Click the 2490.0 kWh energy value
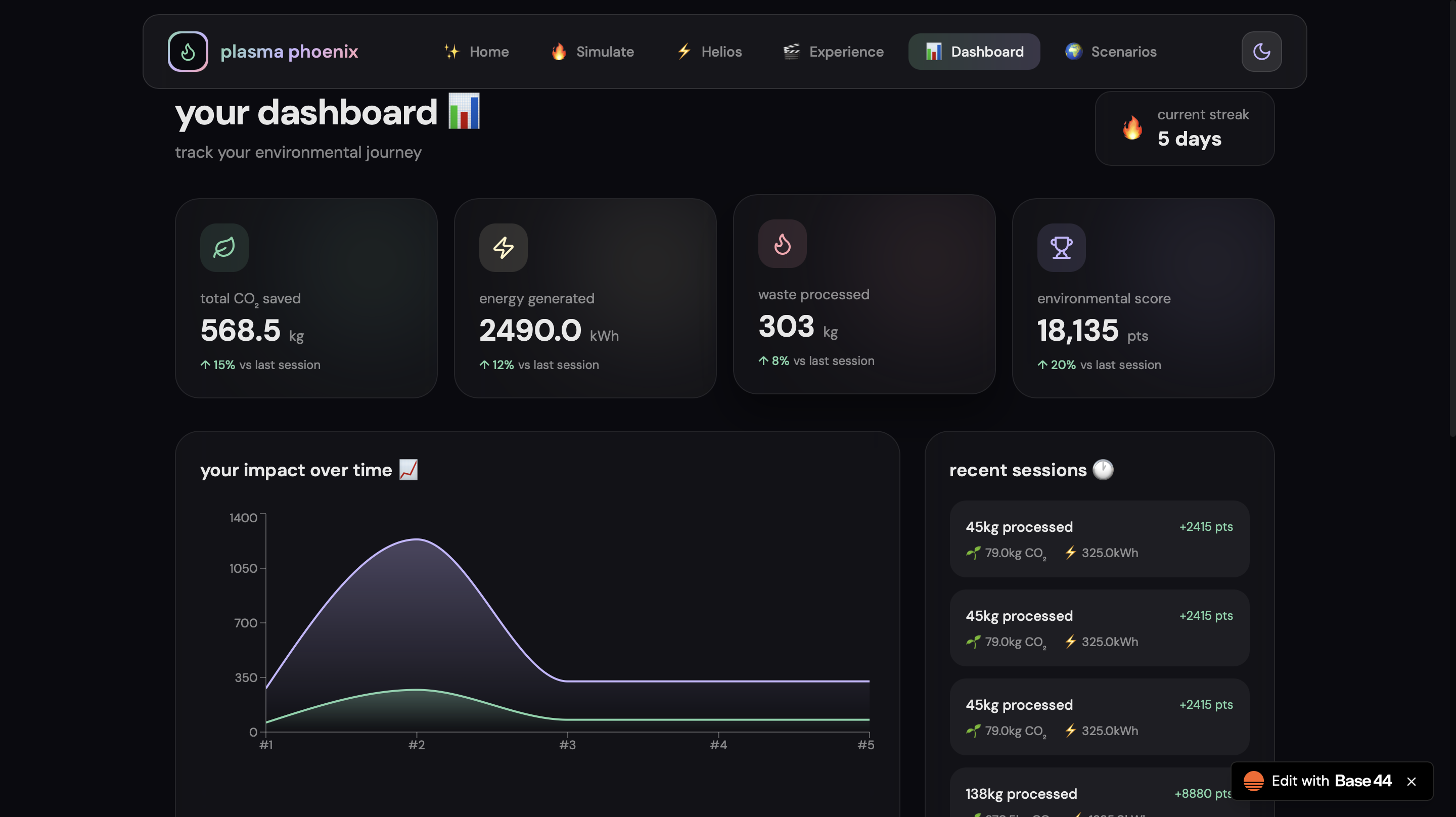This screenshot has height=817, width=1456. point(549,330)
